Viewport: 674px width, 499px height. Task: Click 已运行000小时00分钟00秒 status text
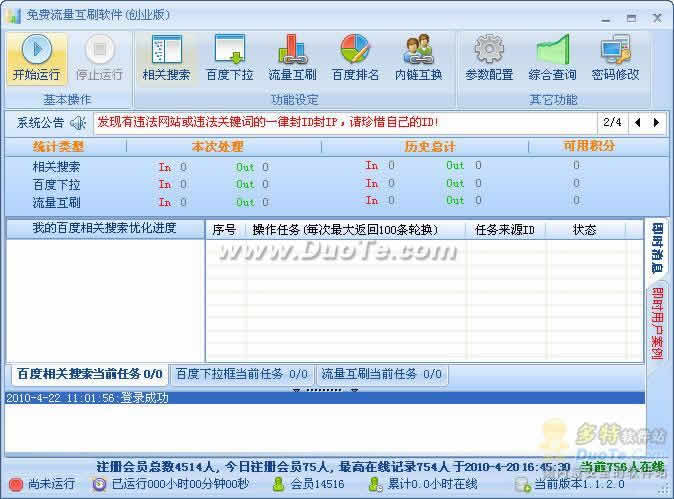(x=181, y=484)
